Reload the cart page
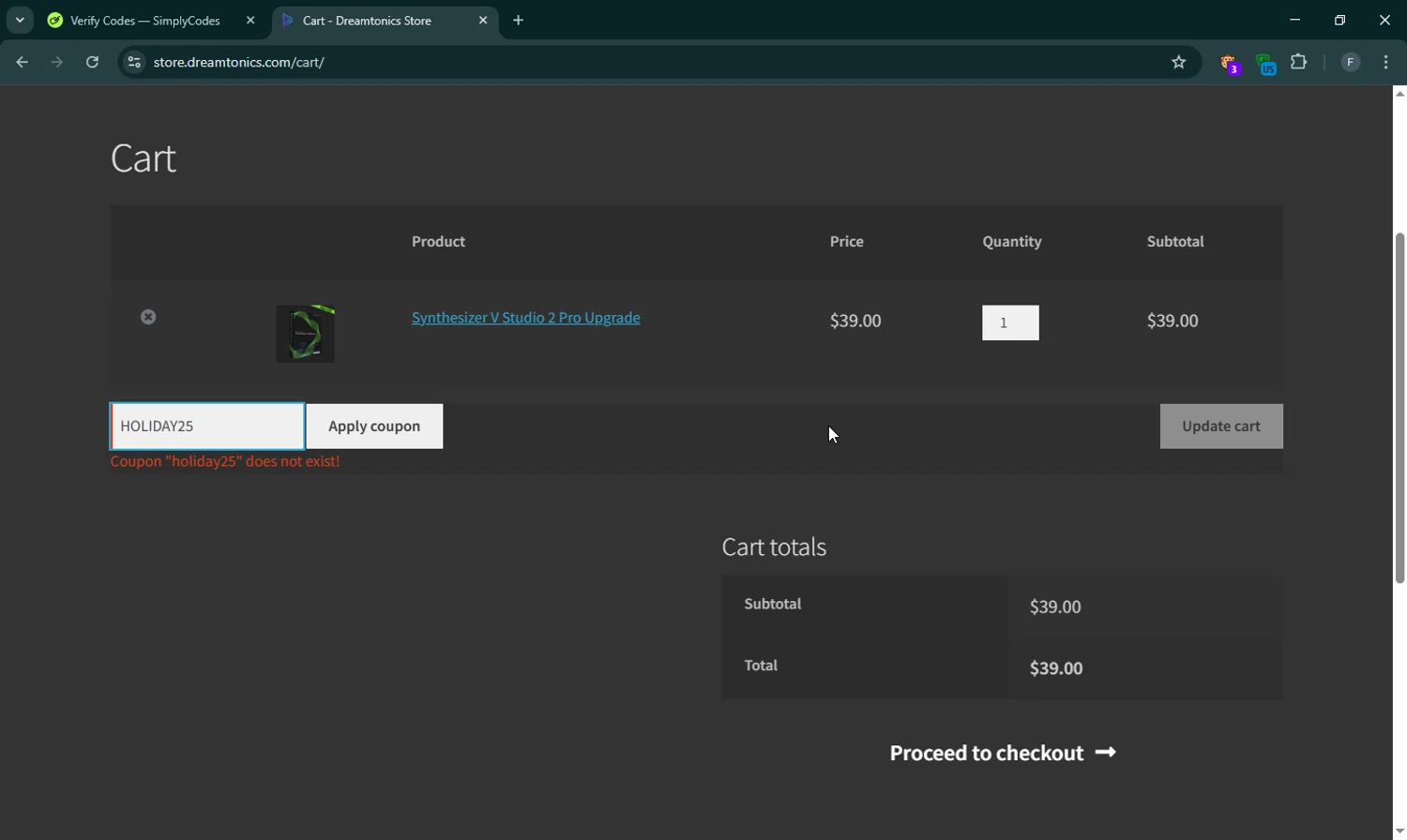 click(x=92, y=63)
